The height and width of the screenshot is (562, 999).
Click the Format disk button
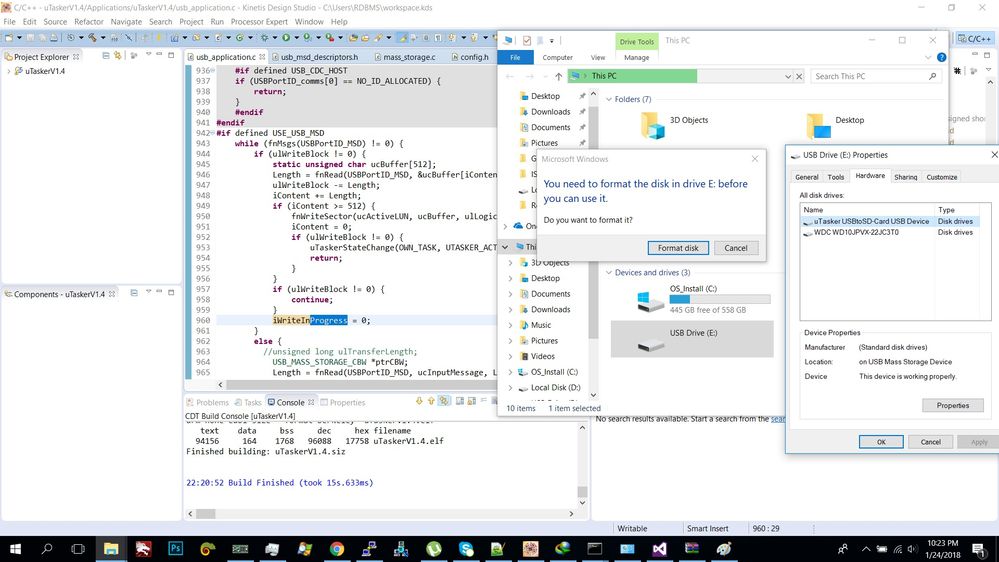tap(678, 248)
